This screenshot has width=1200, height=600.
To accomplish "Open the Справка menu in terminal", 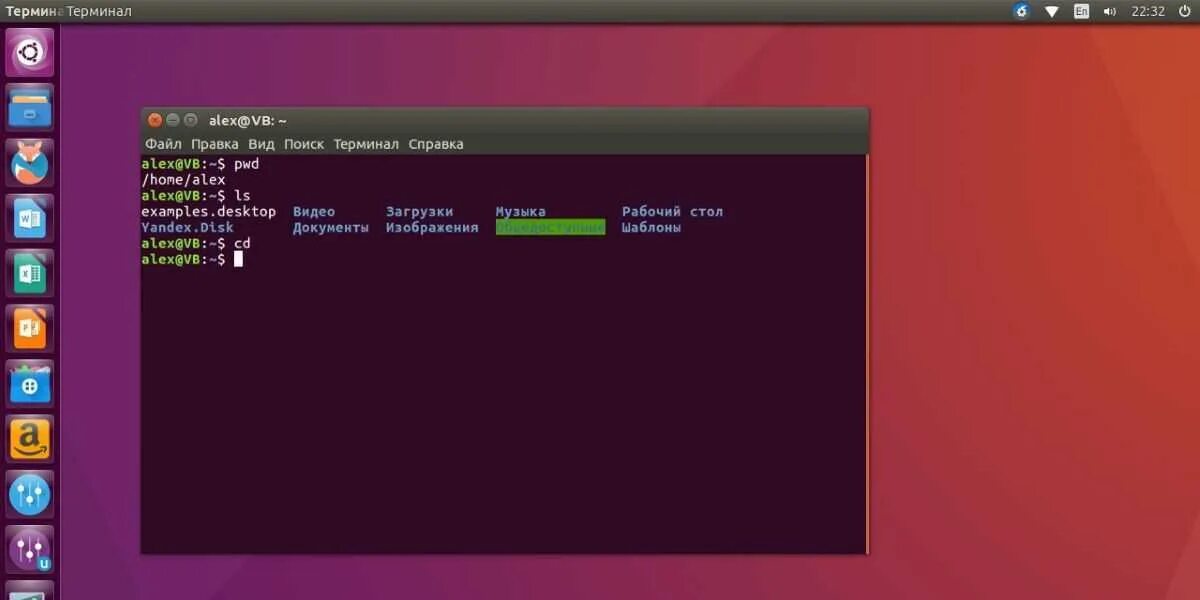I will [436, 144].
